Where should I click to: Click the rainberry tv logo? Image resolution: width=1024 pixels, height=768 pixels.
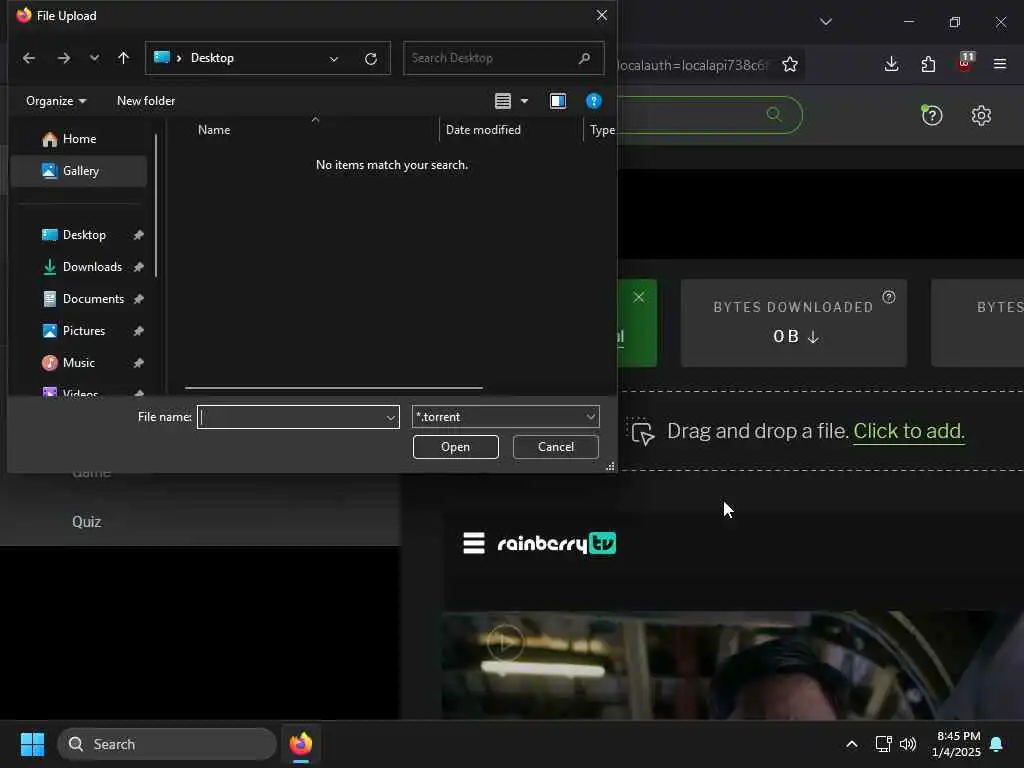pos(556,543)
